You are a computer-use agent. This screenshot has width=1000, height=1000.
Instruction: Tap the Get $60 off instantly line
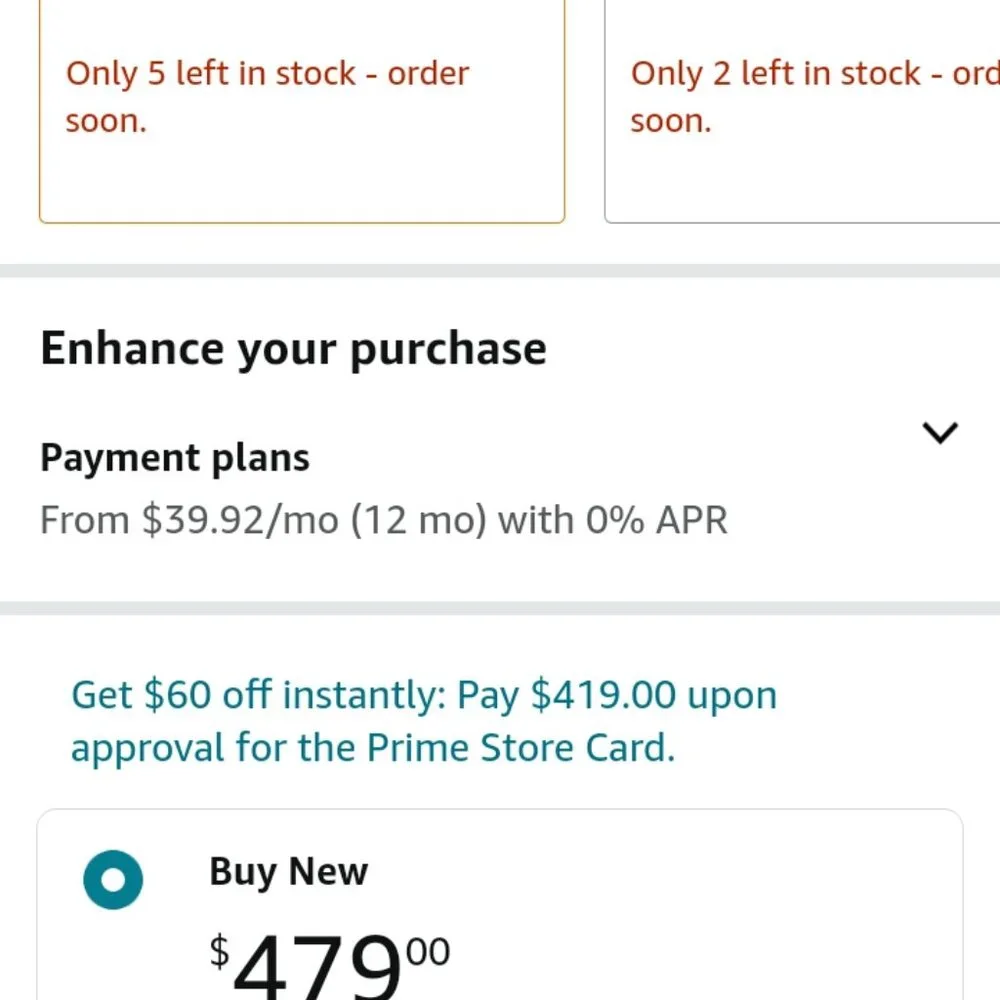pos(424,695)
